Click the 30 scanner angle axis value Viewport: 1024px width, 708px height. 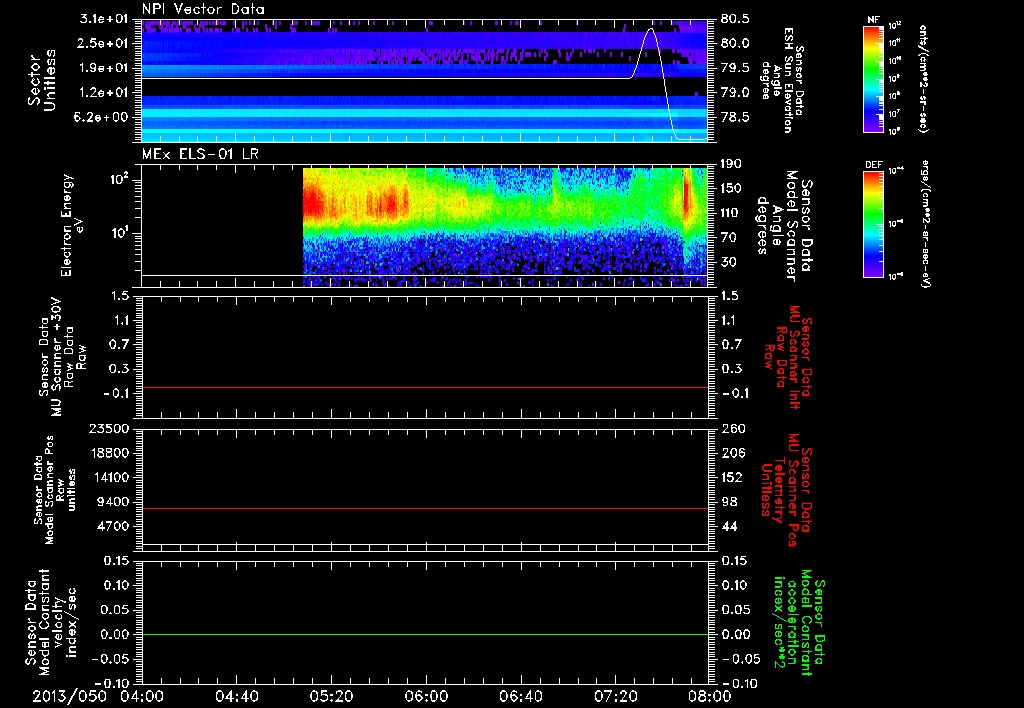pos(728,262)
